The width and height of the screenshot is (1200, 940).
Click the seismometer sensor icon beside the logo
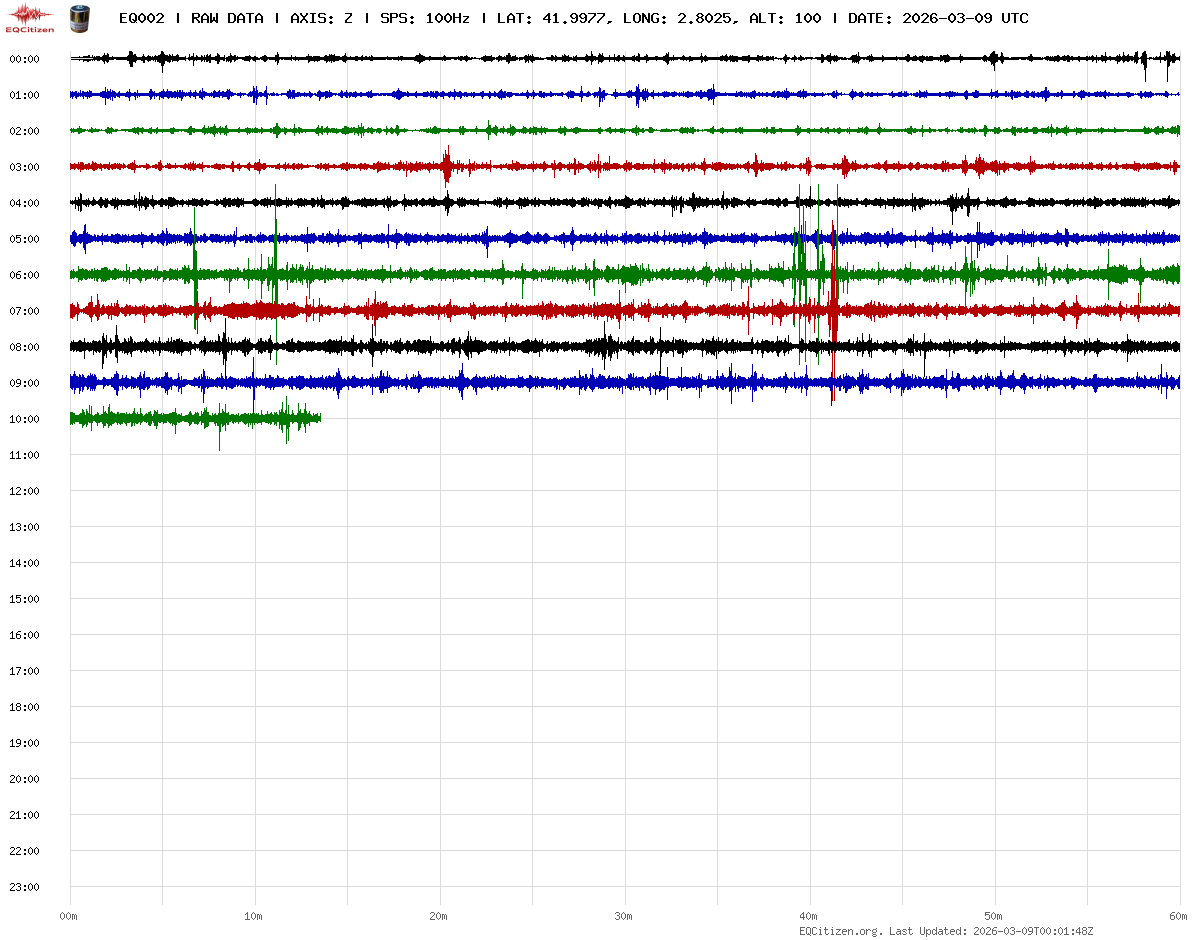tap(78, 17)
